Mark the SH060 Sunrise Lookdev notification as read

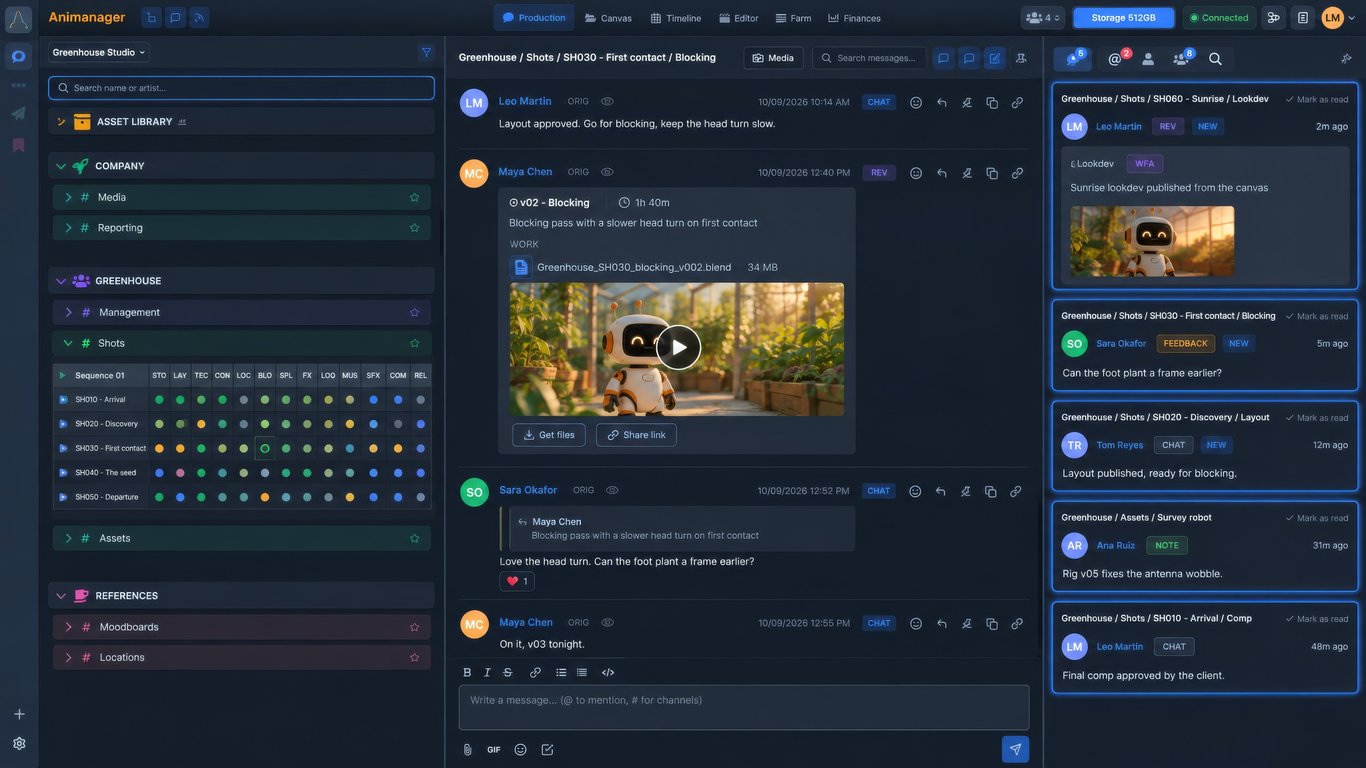1317,99
